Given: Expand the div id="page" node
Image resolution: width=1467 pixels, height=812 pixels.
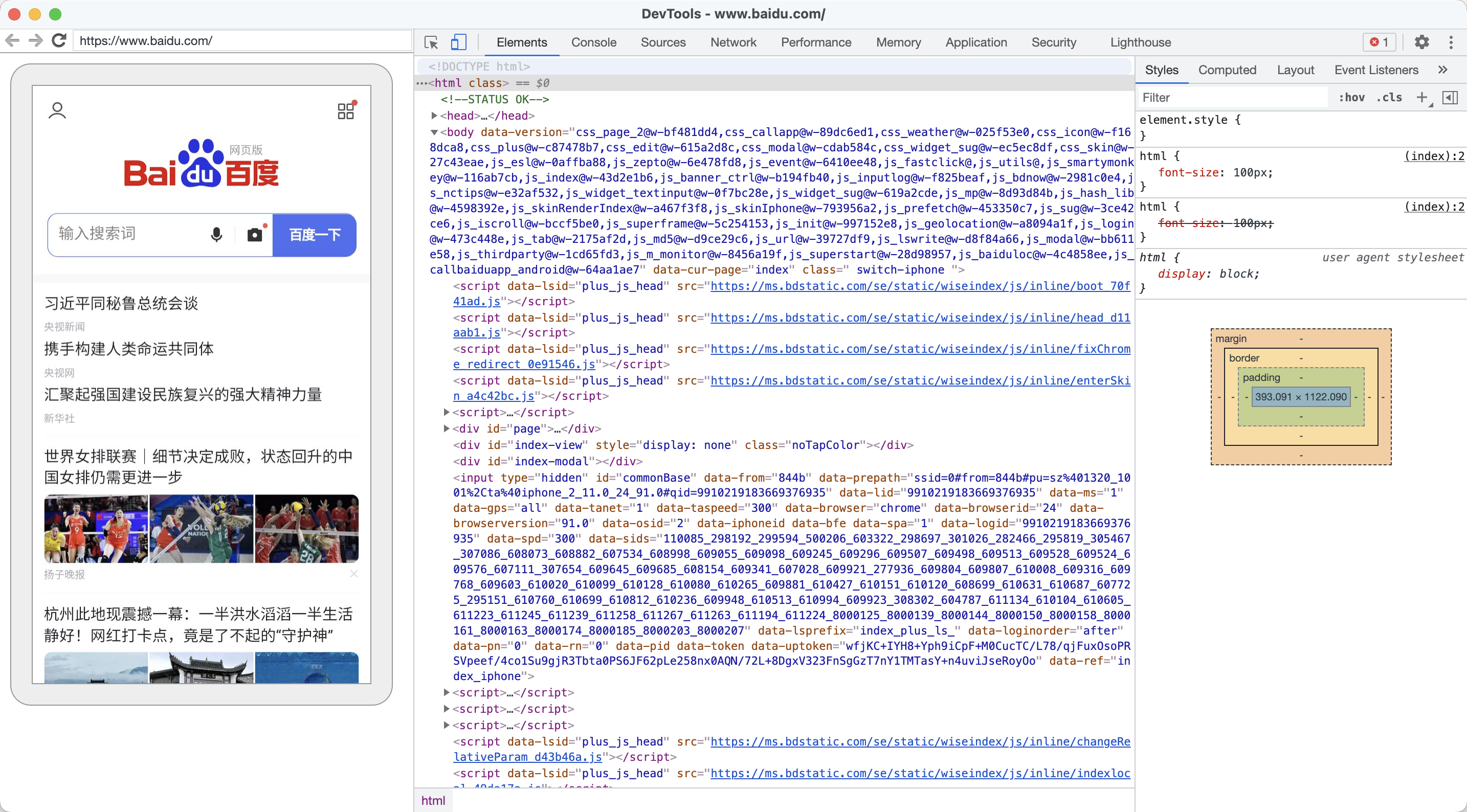Looking at the screenshot, I should click(447, 428).
